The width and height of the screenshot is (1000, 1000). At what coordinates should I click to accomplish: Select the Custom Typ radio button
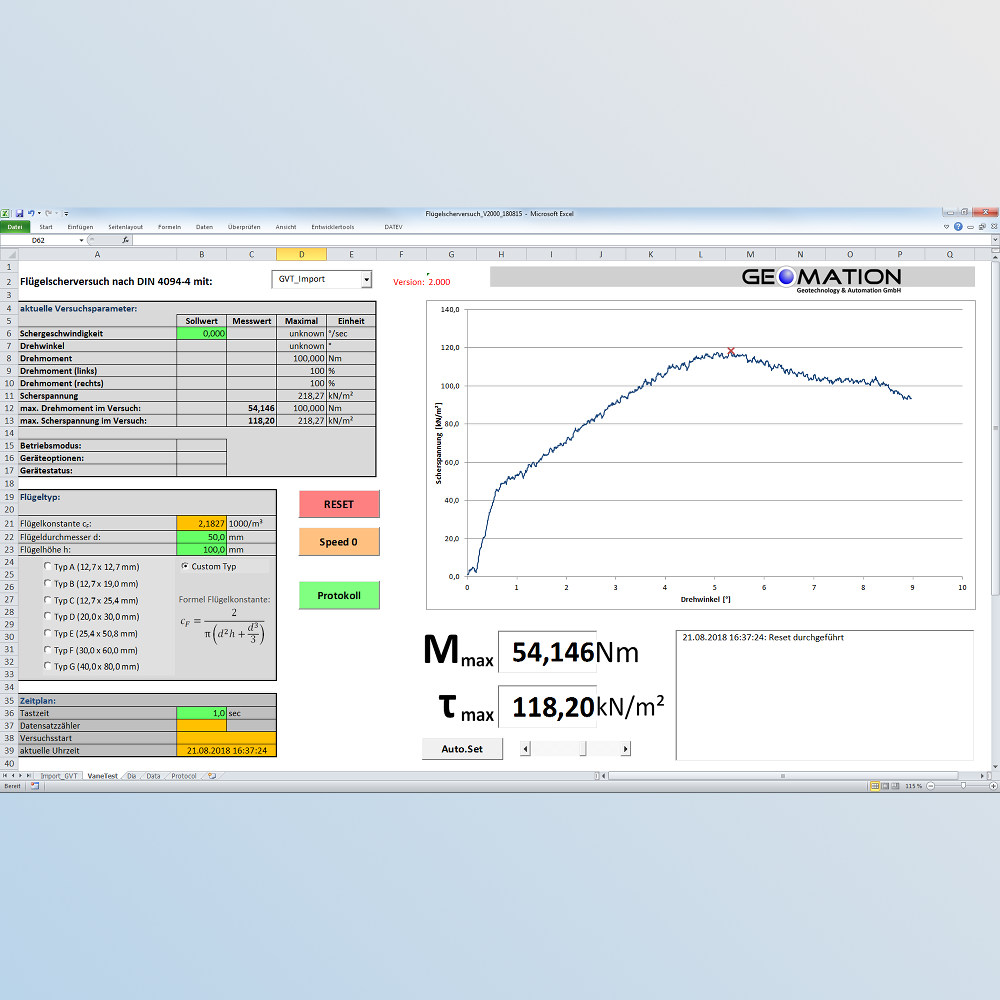[x=185, y=566]
